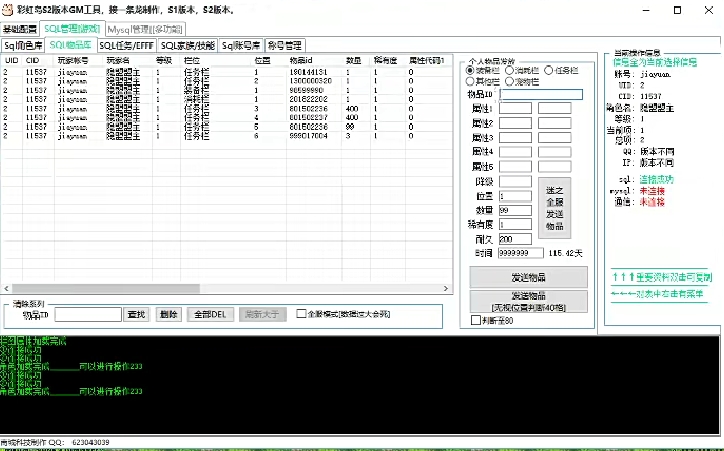This screenshot has height=451, width=724.
Task: Click the left arrow of table scrollbar
Action: tap(6, 288)
